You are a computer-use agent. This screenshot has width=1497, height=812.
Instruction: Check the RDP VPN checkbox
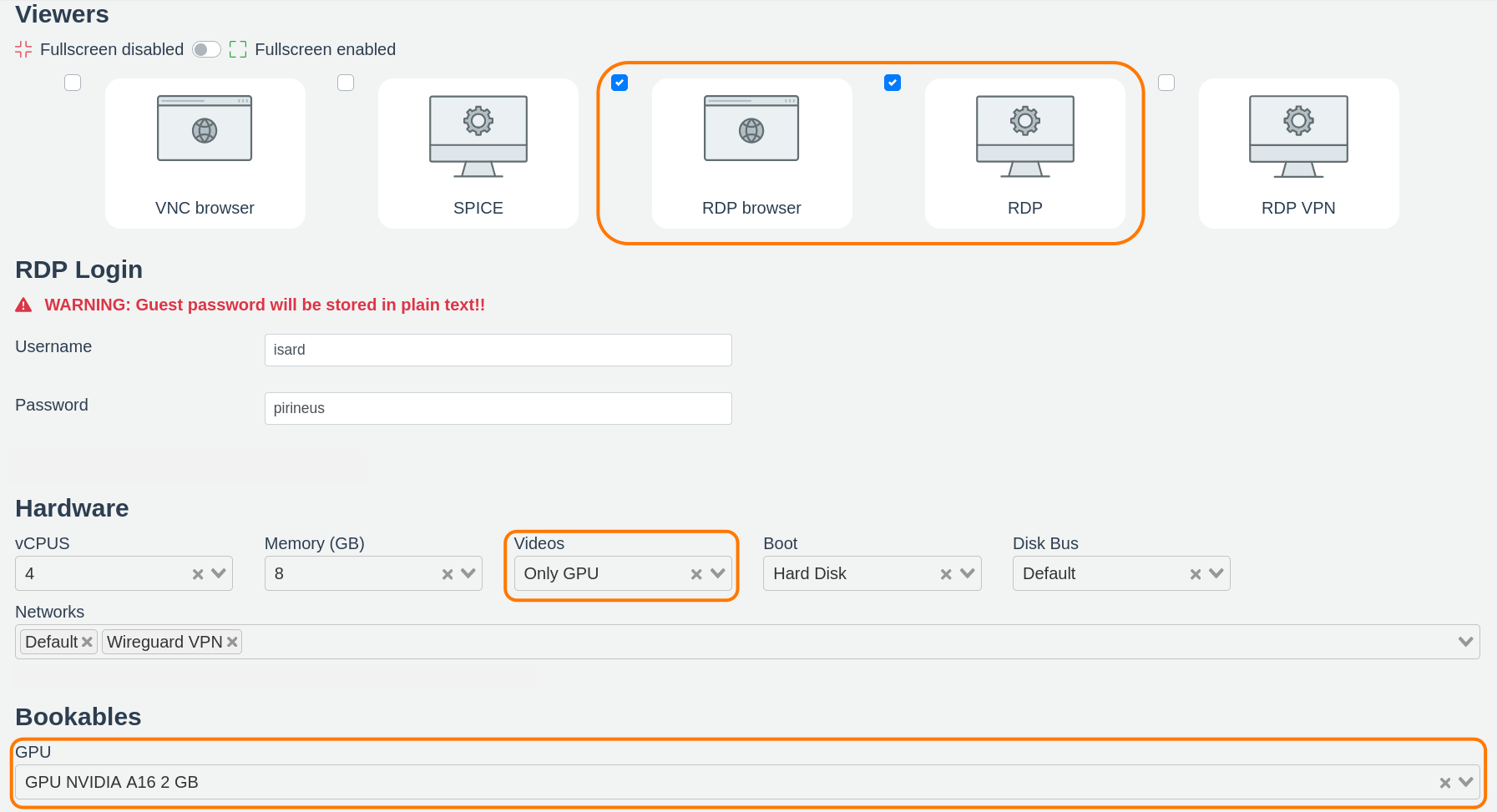tap(1166, 83)
